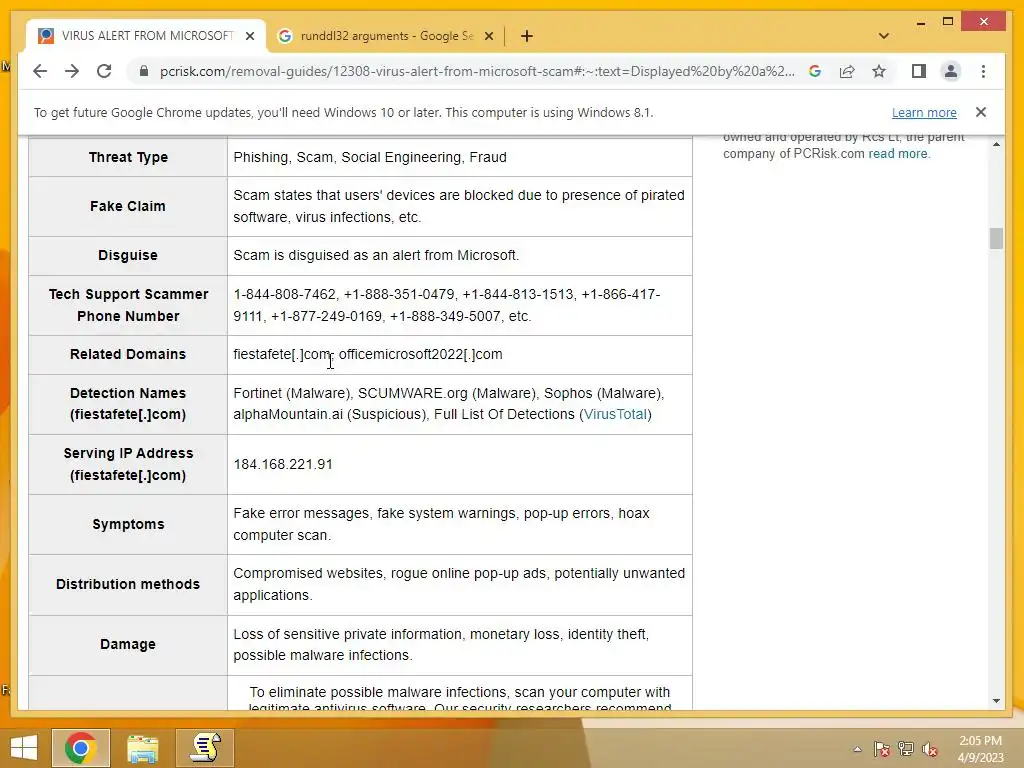The image size is (1024, 768).
Task: Click 'Scam is disguised as an alert from Microsoft.'
Action: 376,255
